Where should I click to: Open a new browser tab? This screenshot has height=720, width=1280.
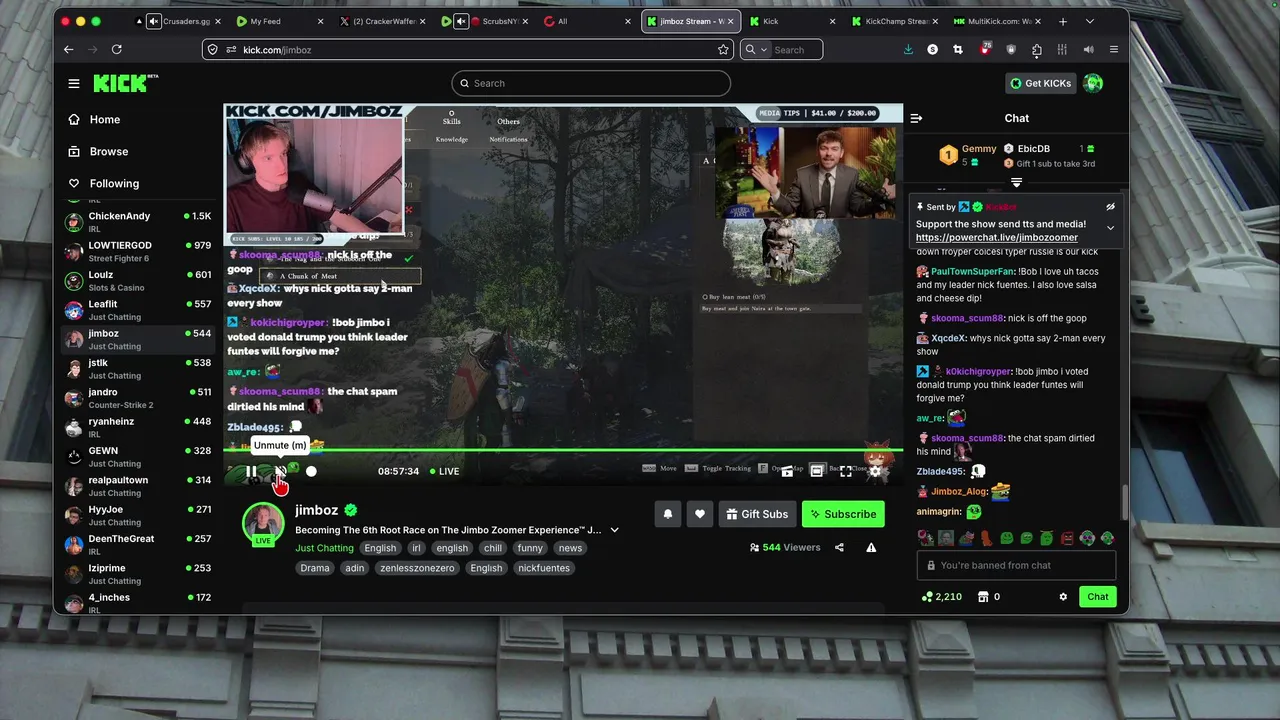1062,21
